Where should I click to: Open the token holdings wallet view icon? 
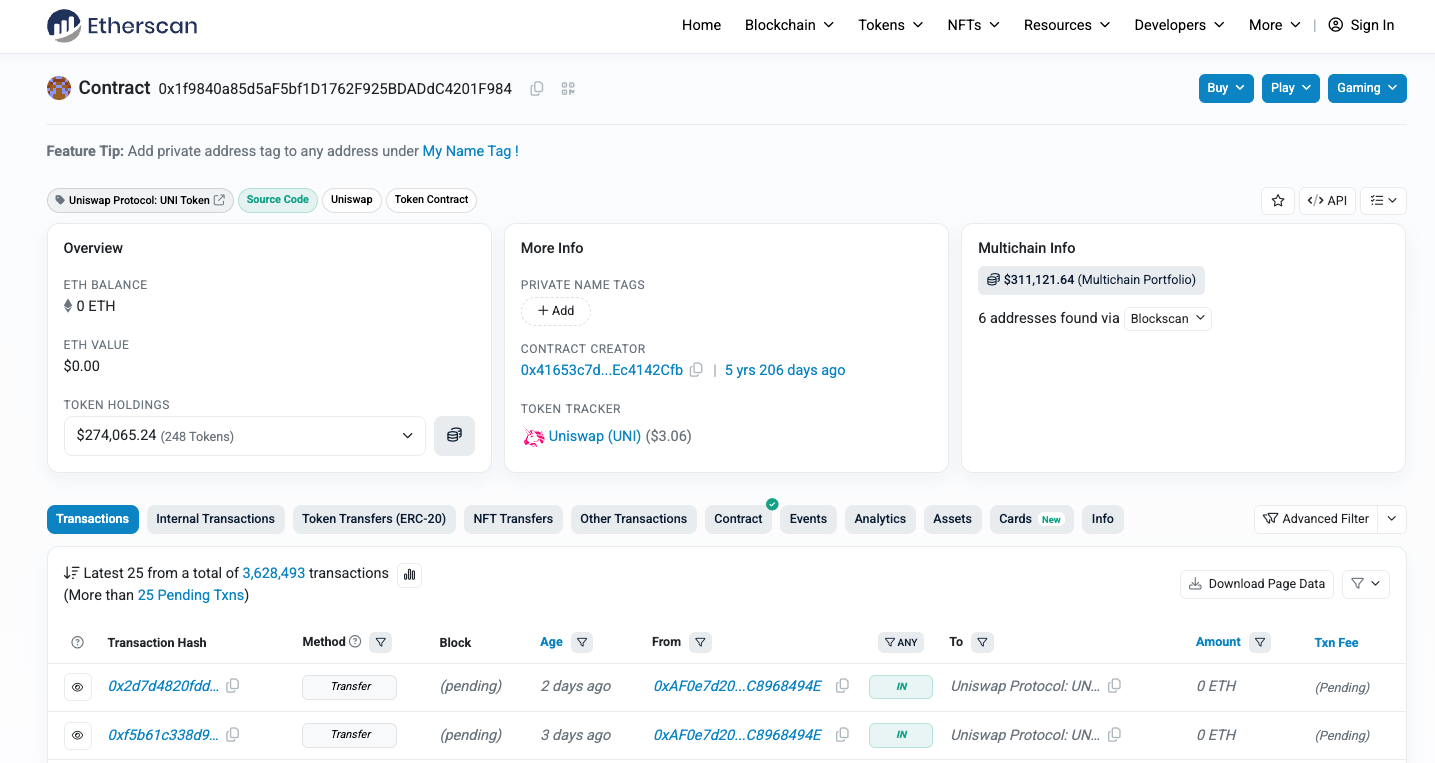[454, 436]
